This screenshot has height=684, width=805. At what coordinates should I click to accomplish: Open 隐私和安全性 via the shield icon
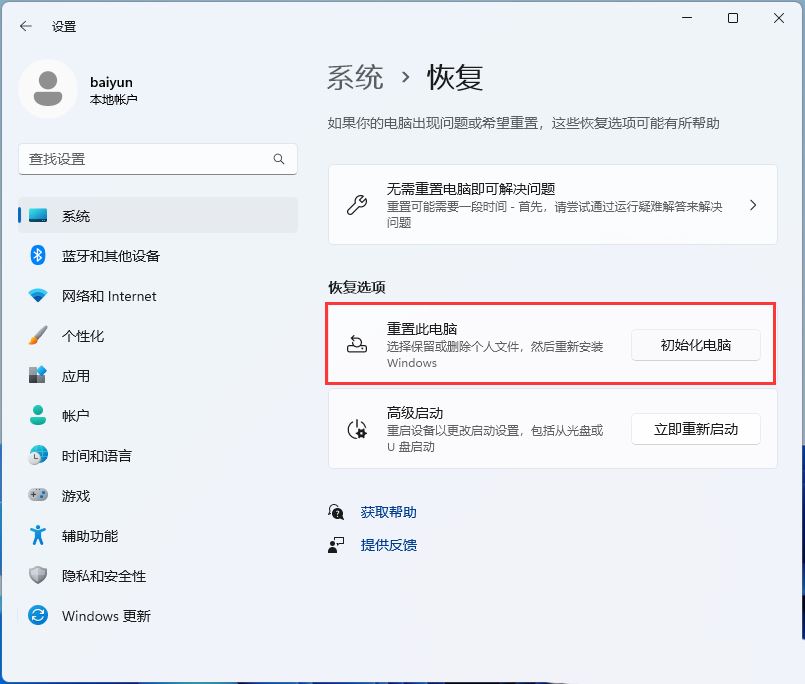click(38, 575)
